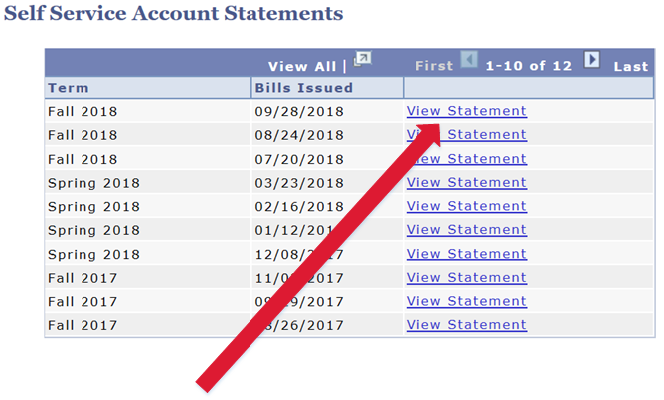This screenshot has width=664, height=400.
Task: Go to First page of statements
Action: [x=434, y=66]
